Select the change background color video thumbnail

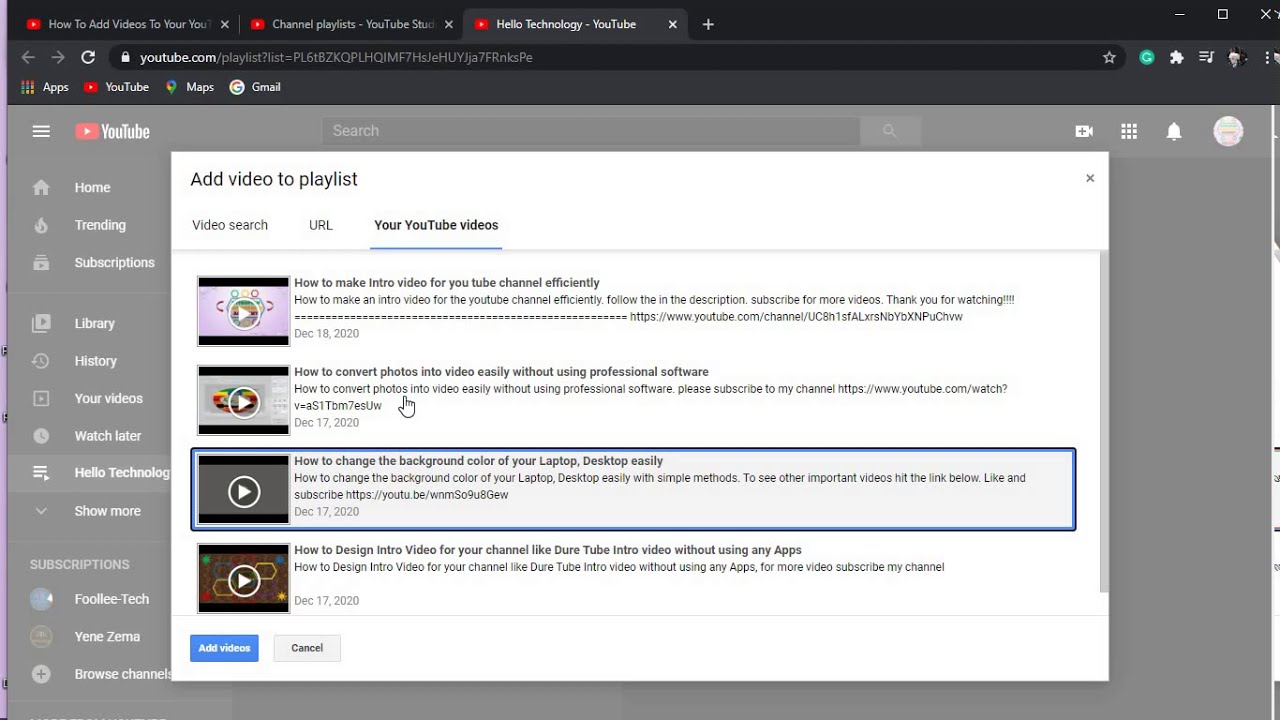pyautogui.click(x=243, y=490)
